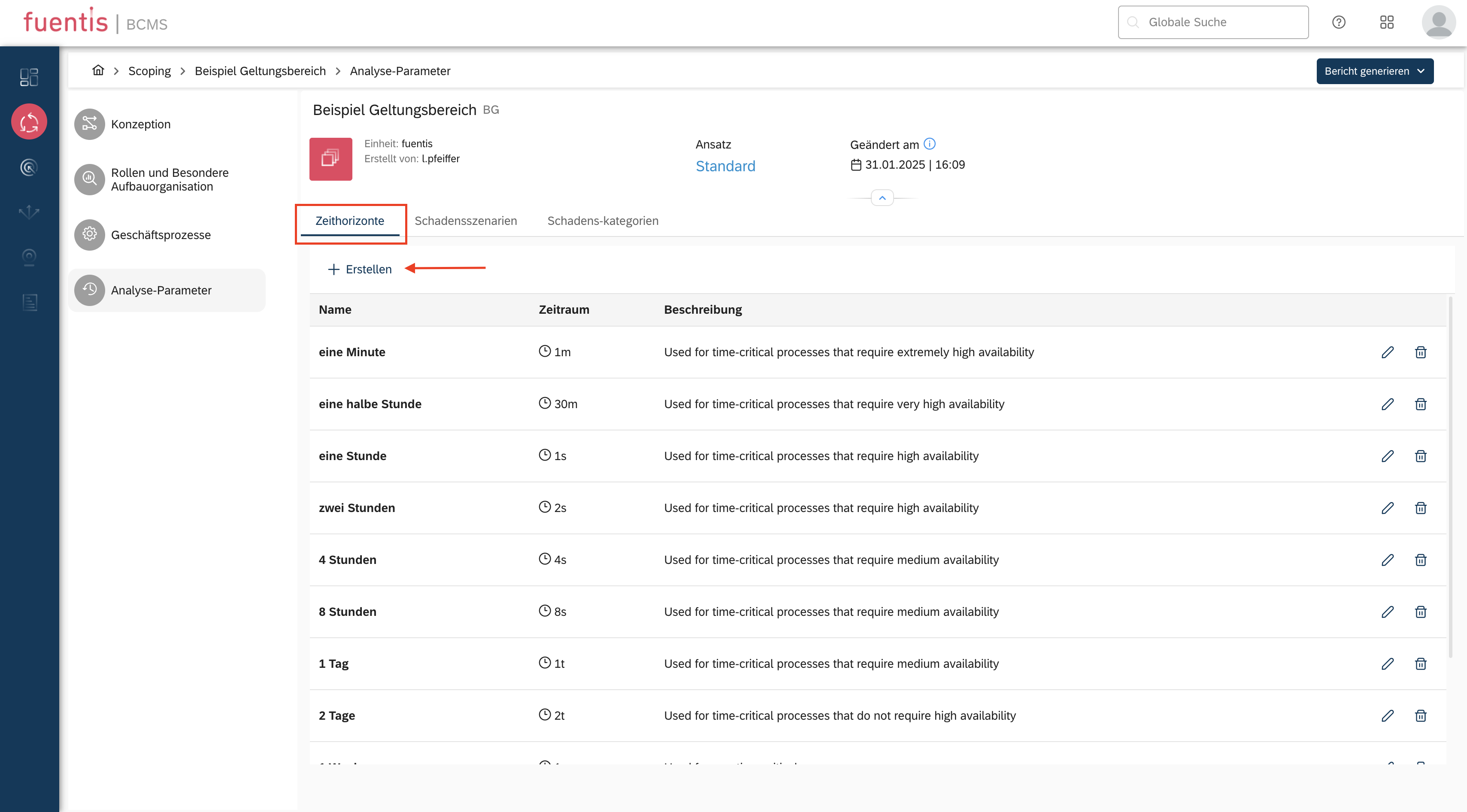Open the dashboard icon in left sidebar

pos(29,77)
